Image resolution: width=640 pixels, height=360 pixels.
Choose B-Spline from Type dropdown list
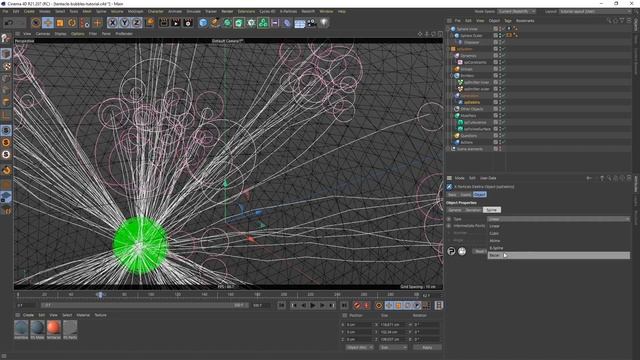pyautogui.click(x=558, y=248)
